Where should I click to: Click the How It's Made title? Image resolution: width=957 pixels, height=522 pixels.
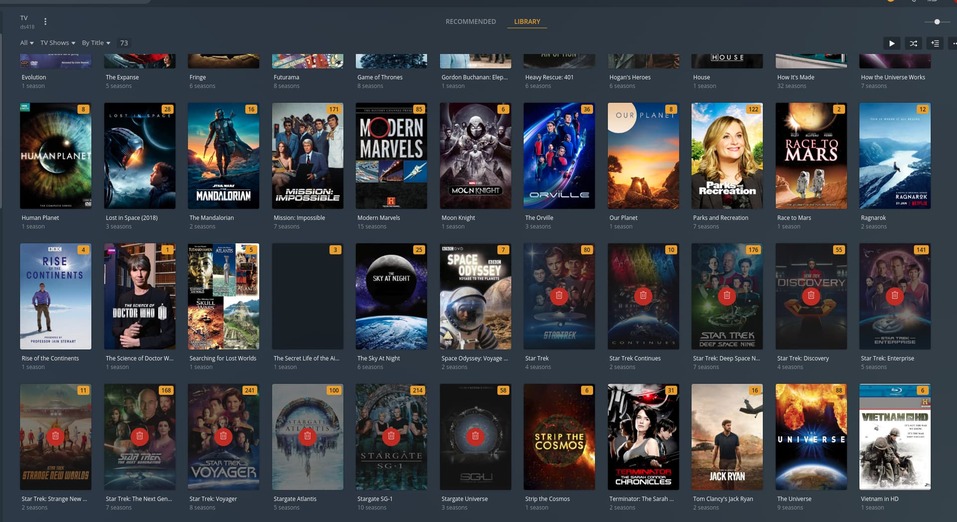pos(794,78)
